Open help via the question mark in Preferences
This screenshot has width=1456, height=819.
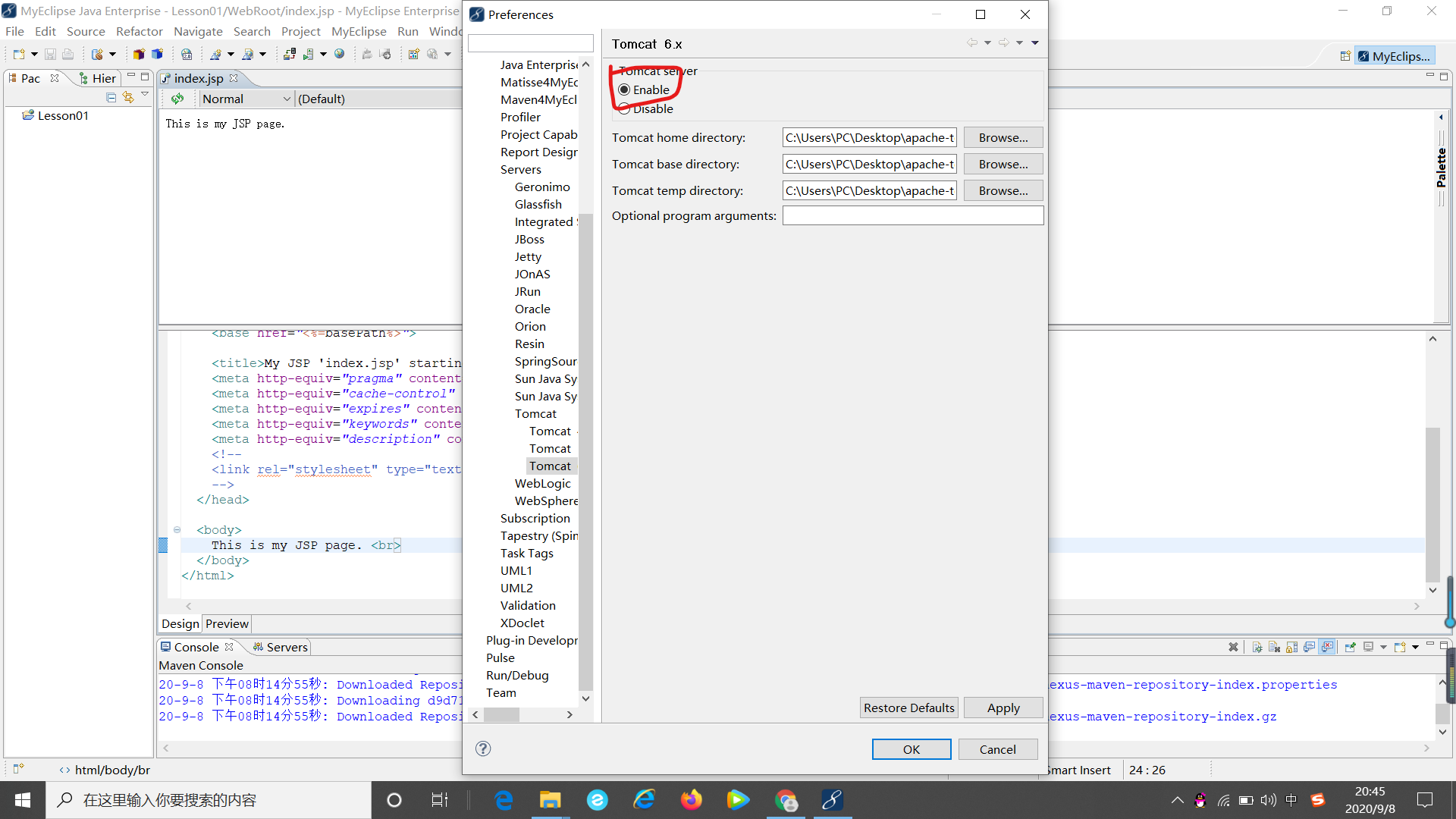tap(483, 748)
